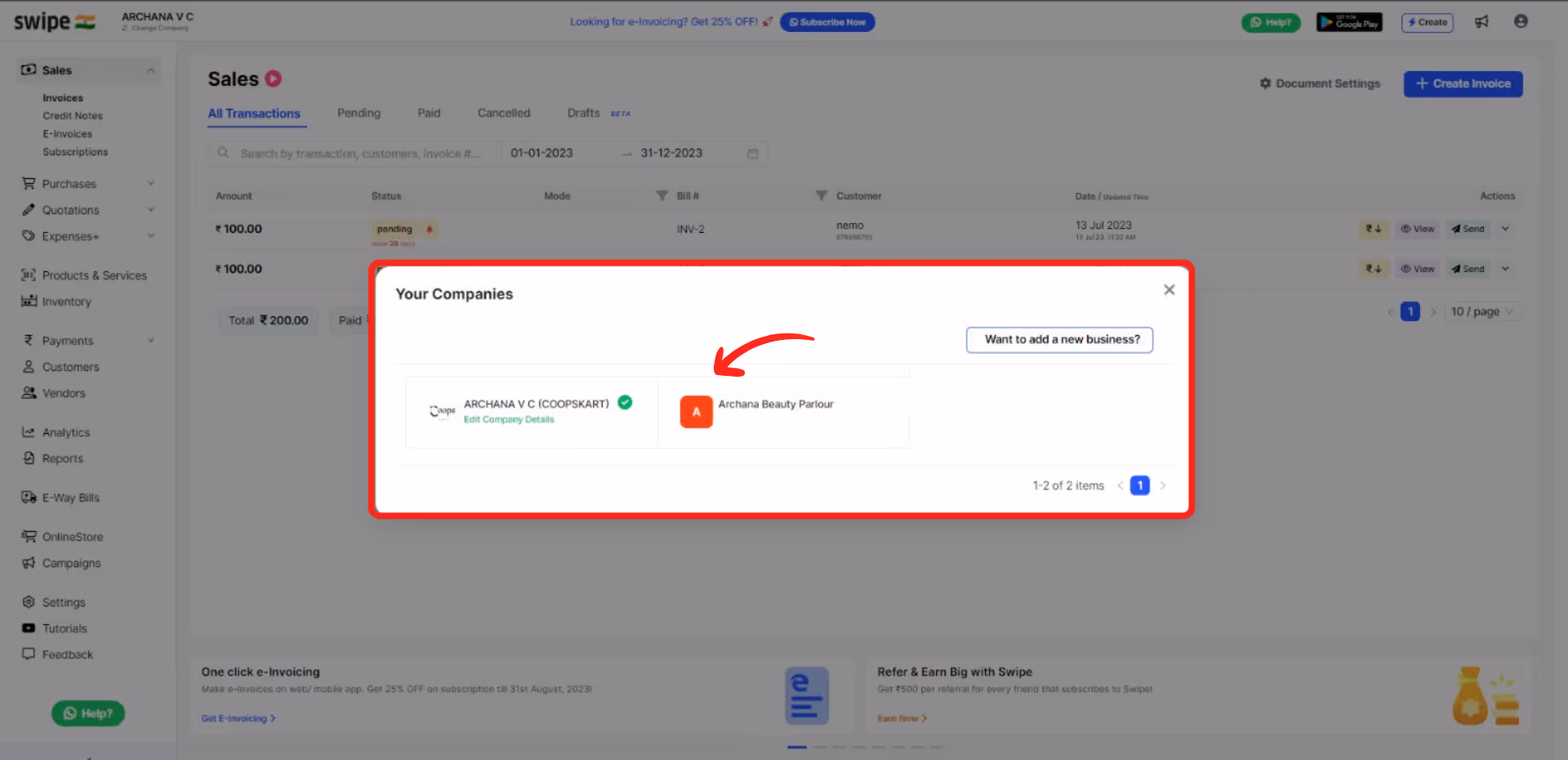Click the orange A company avatar
Screen dimensions: 1568x760
(x=696, y=412)
